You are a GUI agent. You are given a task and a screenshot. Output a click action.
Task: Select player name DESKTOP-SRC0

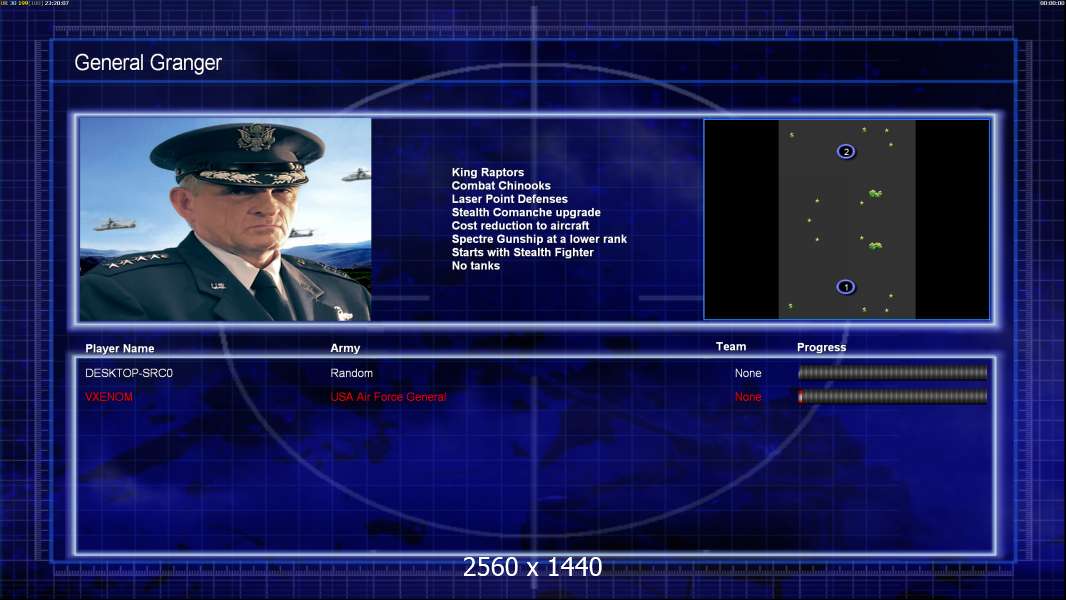pyautogui.click(x=128, y=373)
